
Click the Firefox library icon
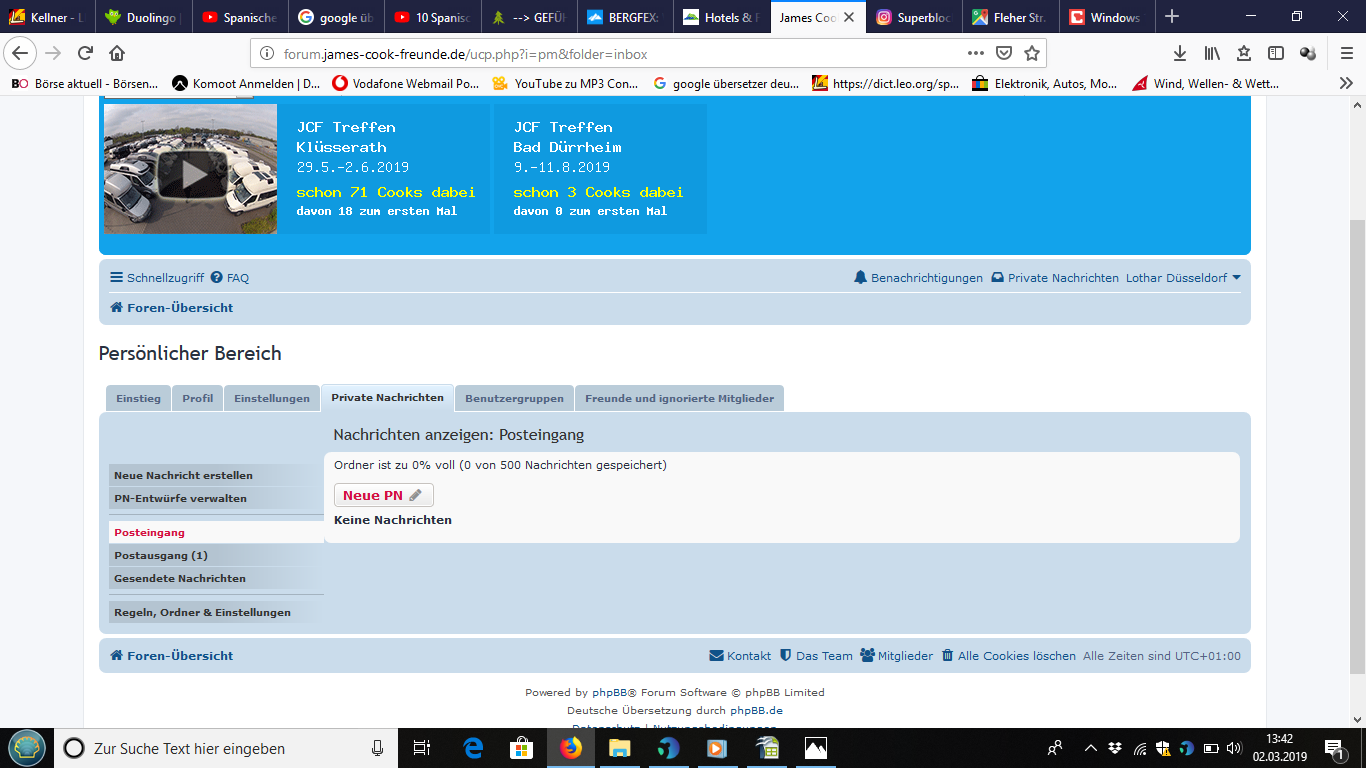[x=1211, y=54]
